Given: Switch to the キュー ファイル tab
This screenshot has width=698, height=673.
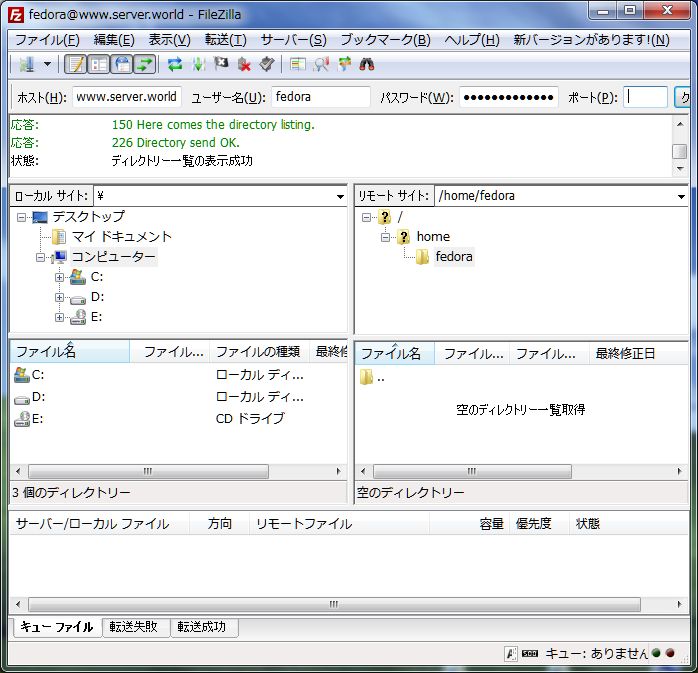Looking at the screenshot, I should coord(57,627).
